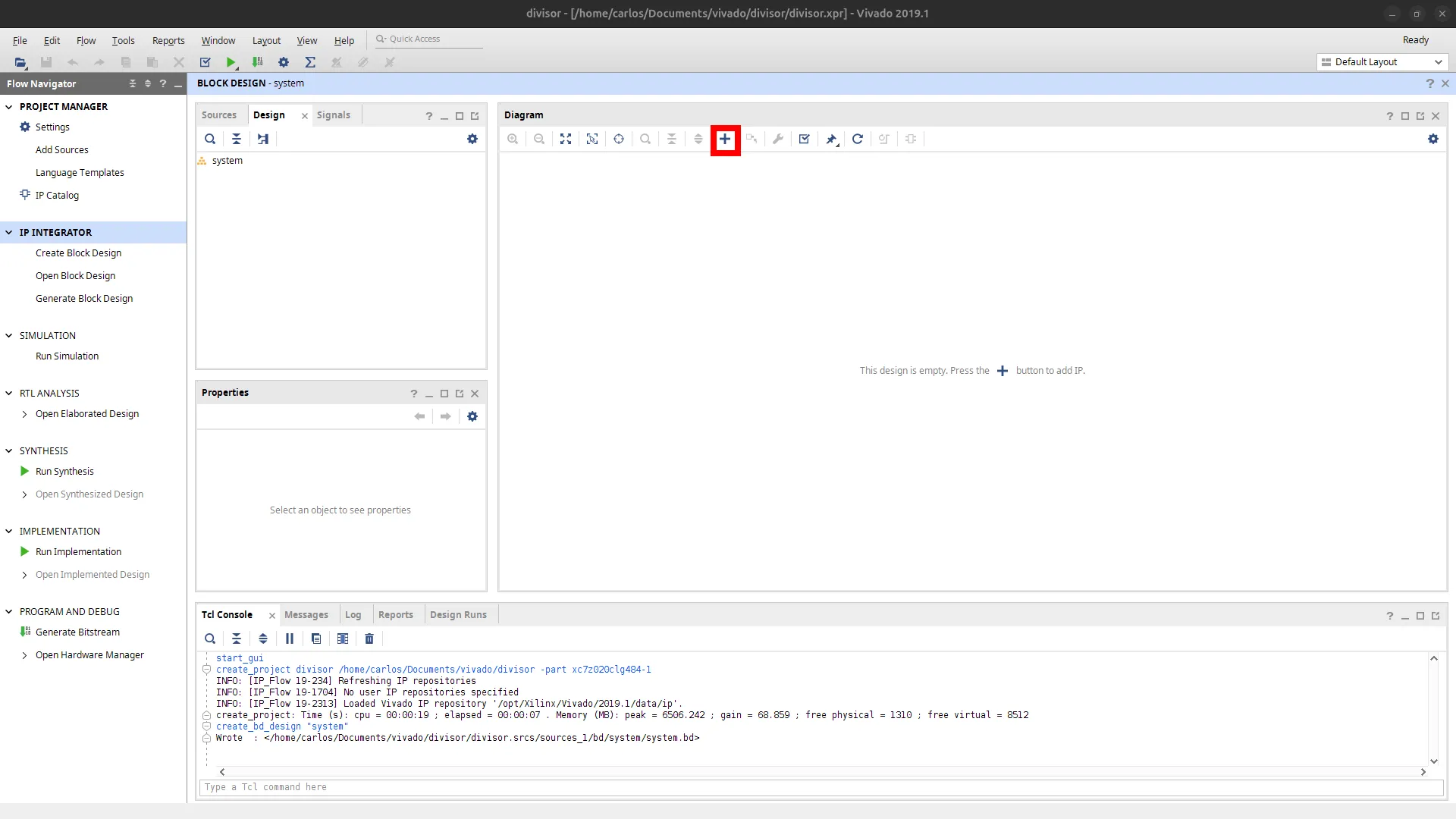Close the Tcl Console tab
This screenshot has height=819, width=1456.
pyautogui.click(x=271, y=616)
